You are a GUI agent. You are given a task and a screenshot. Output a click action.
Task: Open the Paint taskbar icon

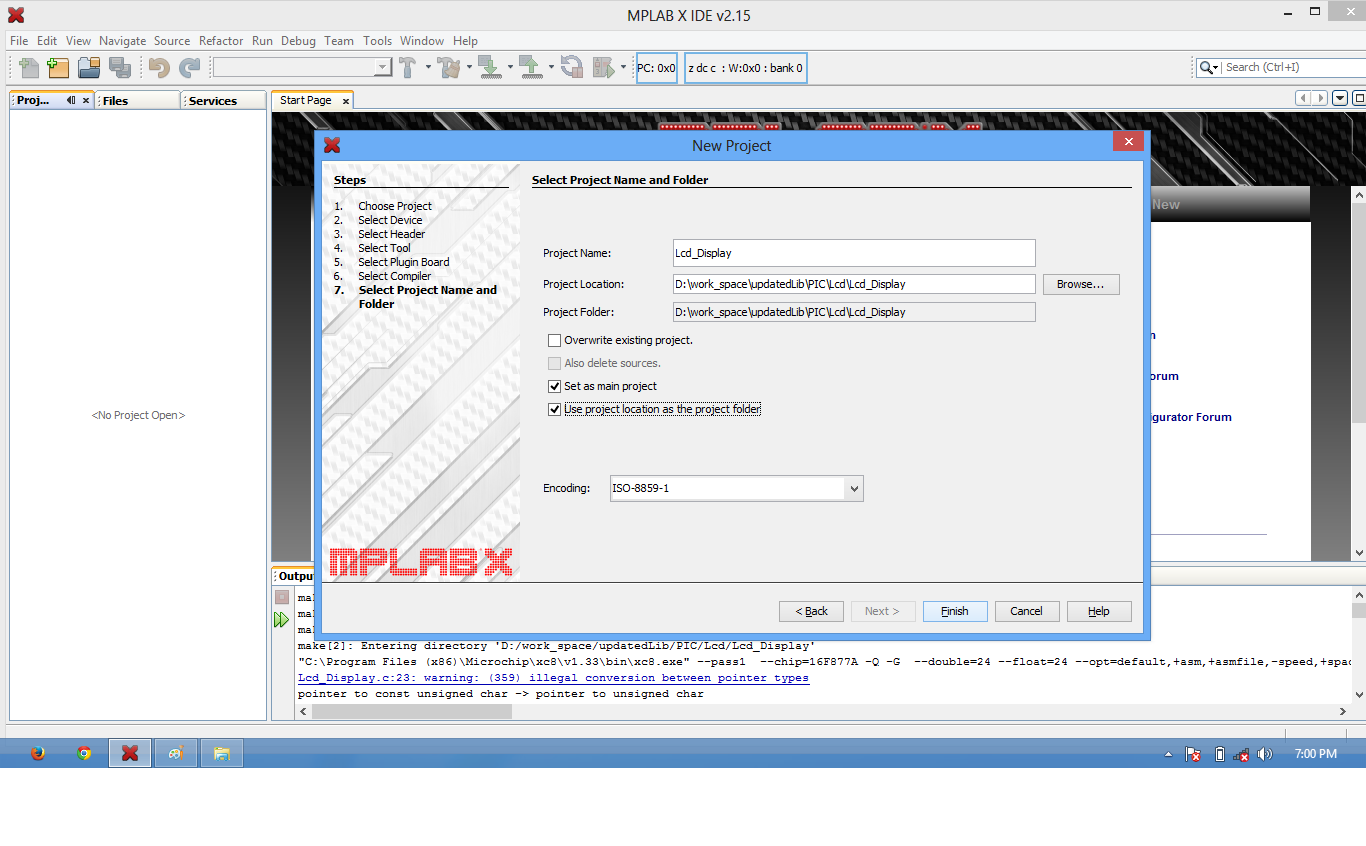point(175,753)
